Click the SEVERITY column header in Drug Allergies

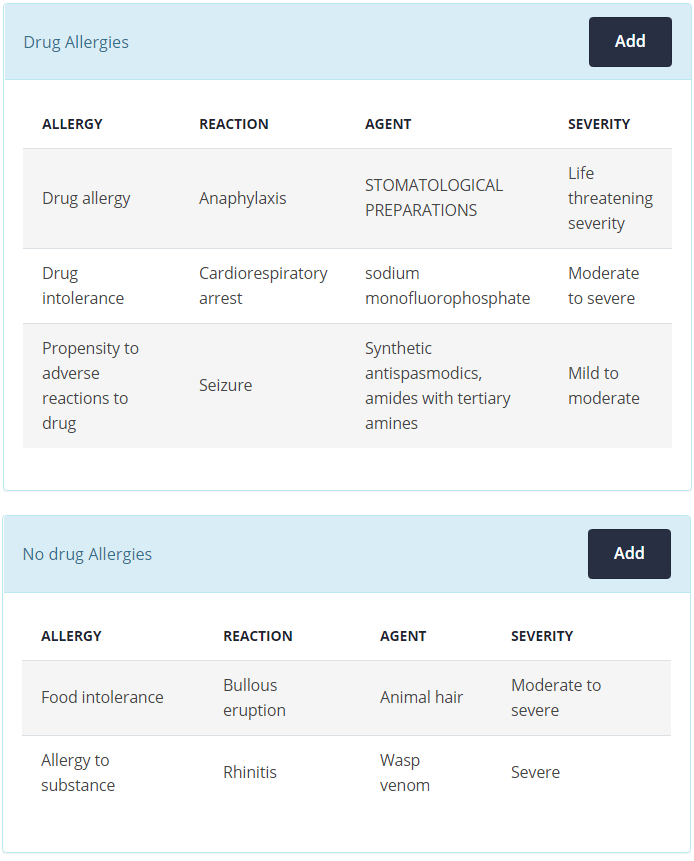pyautogui.click(x=598, y=124)
